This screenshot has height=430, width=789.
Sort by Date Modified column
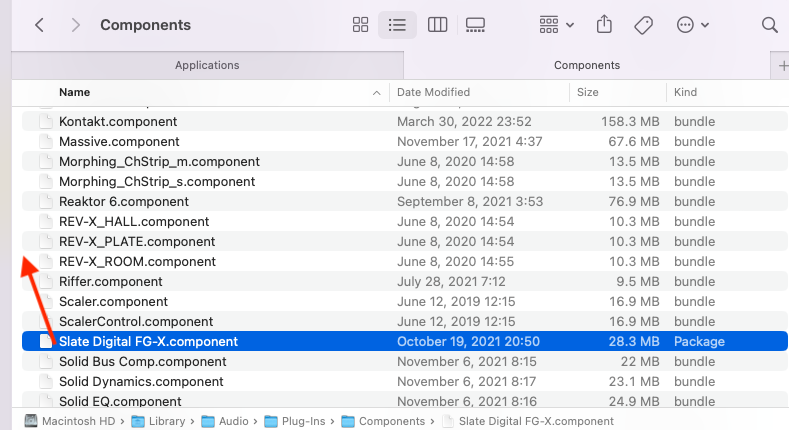click(x=436, y=92)
